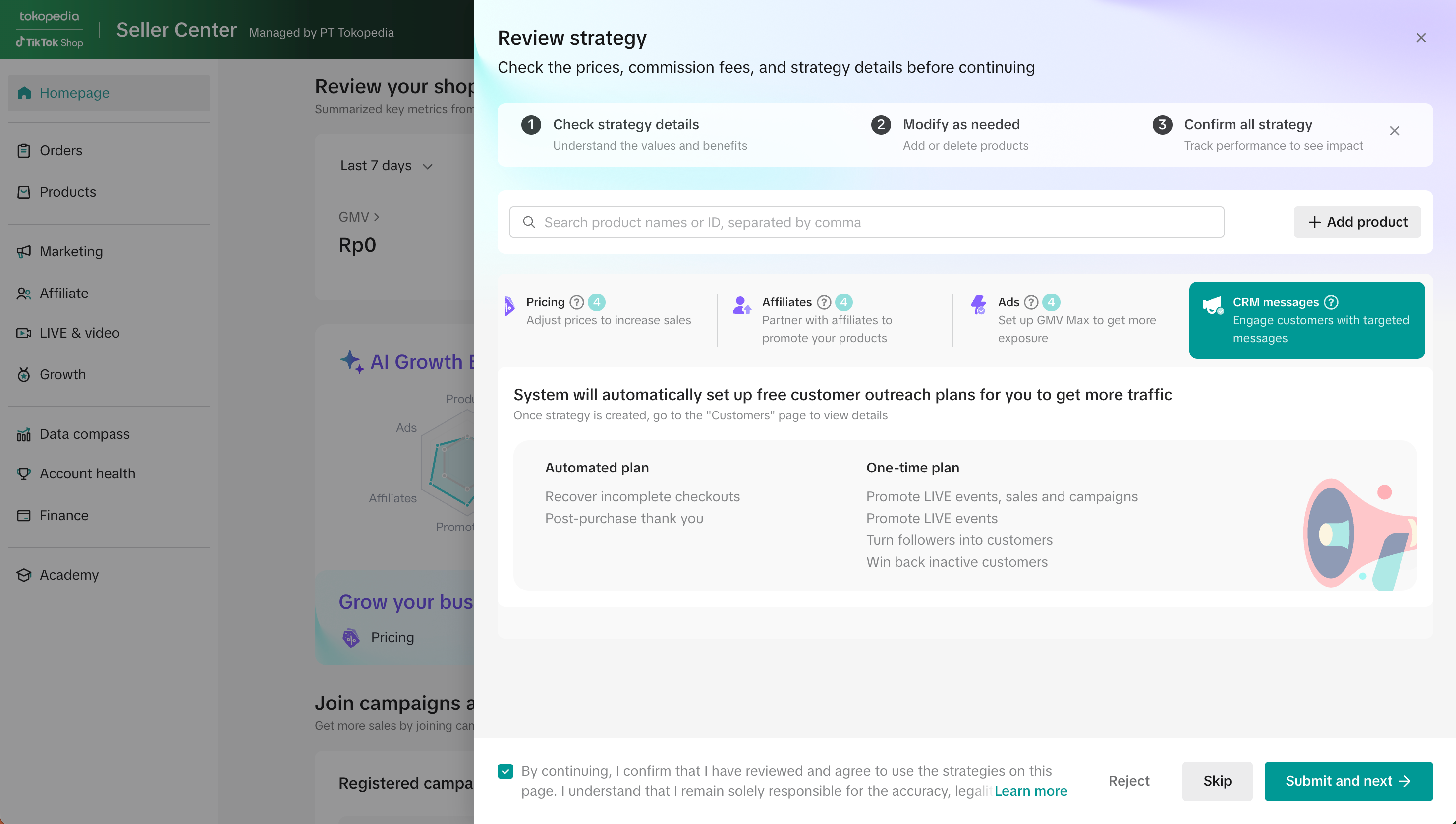
Task: Click the Ads help question mark icon
Action: [x=1031, y=302]
